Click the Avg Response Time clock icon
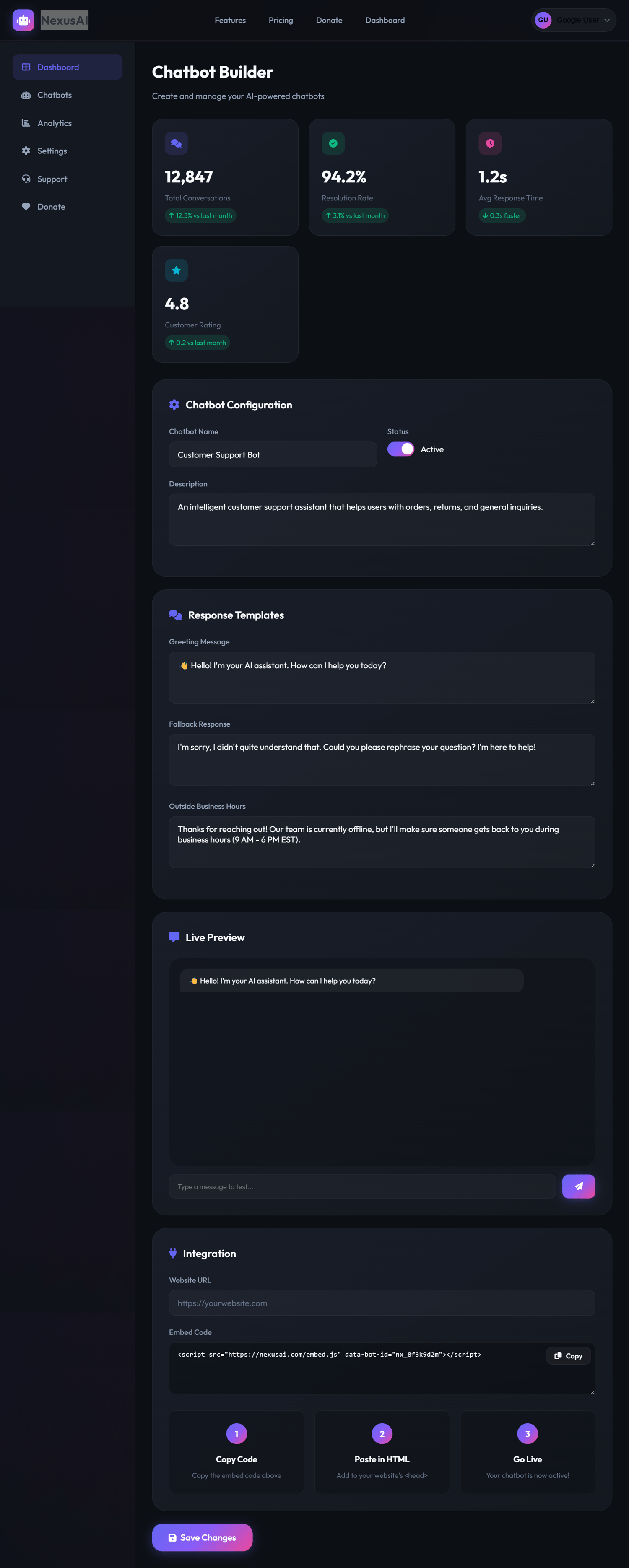Screen dimensions: 629x1568 click(490, 143)
